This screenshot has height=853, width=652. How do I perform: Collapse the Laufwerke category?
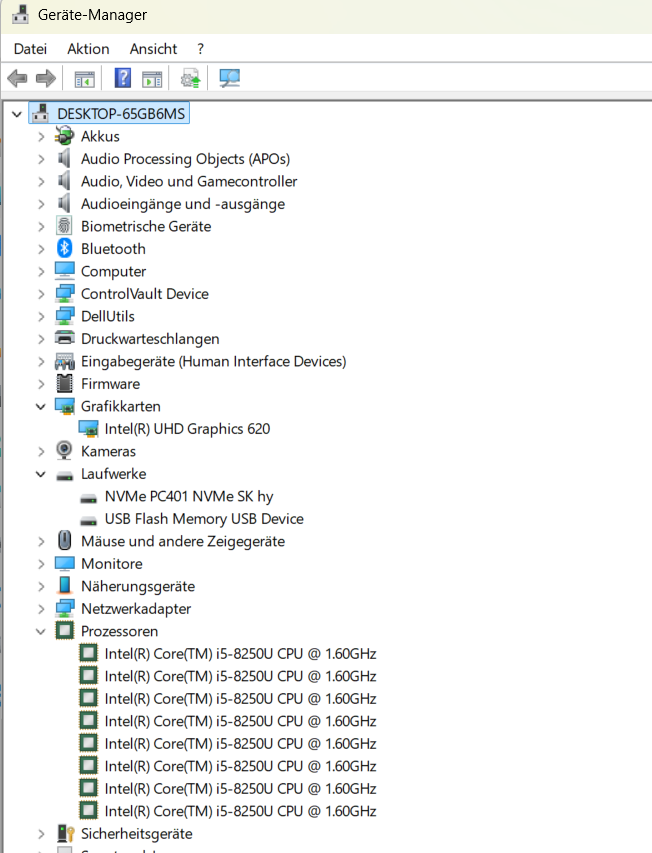click(41, 474)
